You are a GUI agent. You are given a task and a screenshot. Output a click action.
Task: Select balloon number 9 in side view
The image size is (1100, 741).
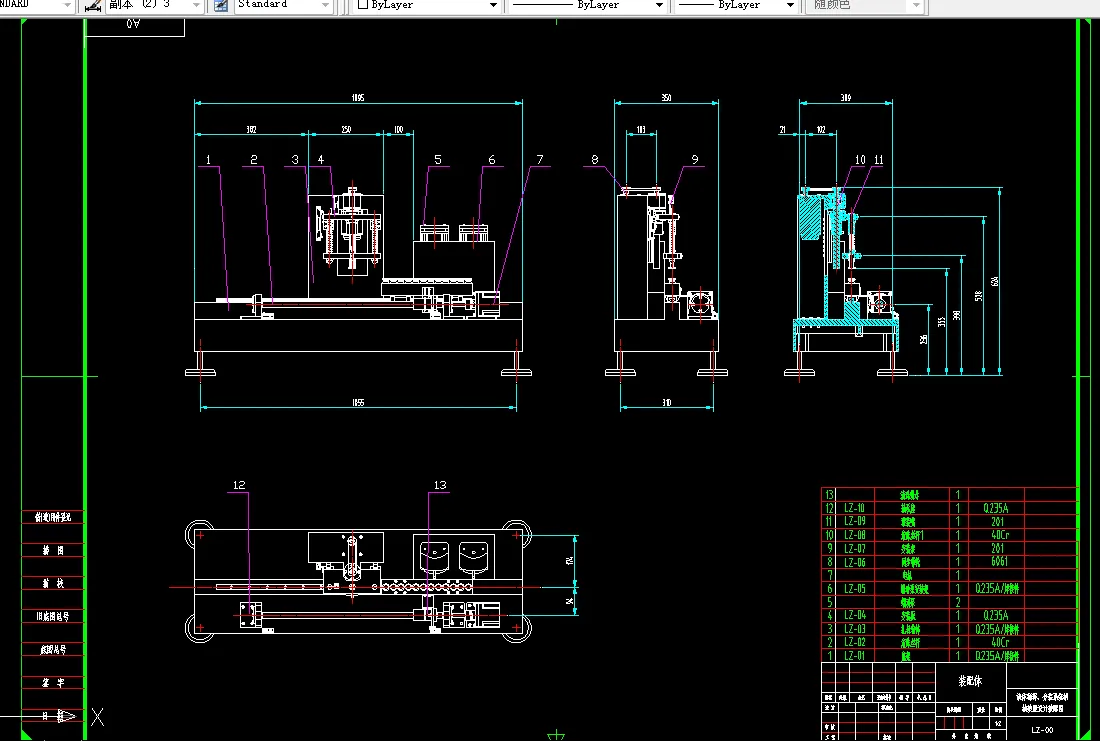coord(695,160)
